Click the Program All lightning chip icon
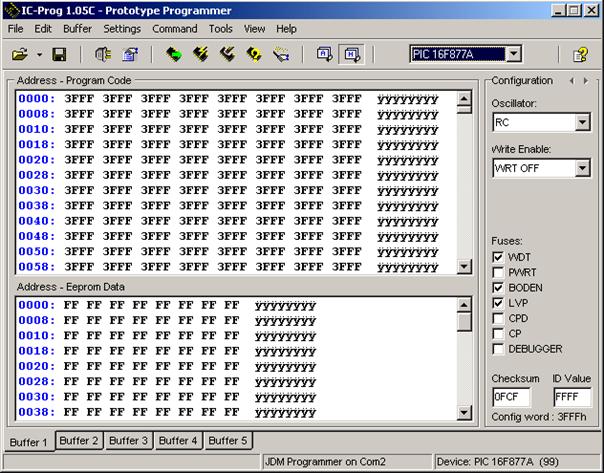The height and width of the screenshot is (473, 604). 200,54
